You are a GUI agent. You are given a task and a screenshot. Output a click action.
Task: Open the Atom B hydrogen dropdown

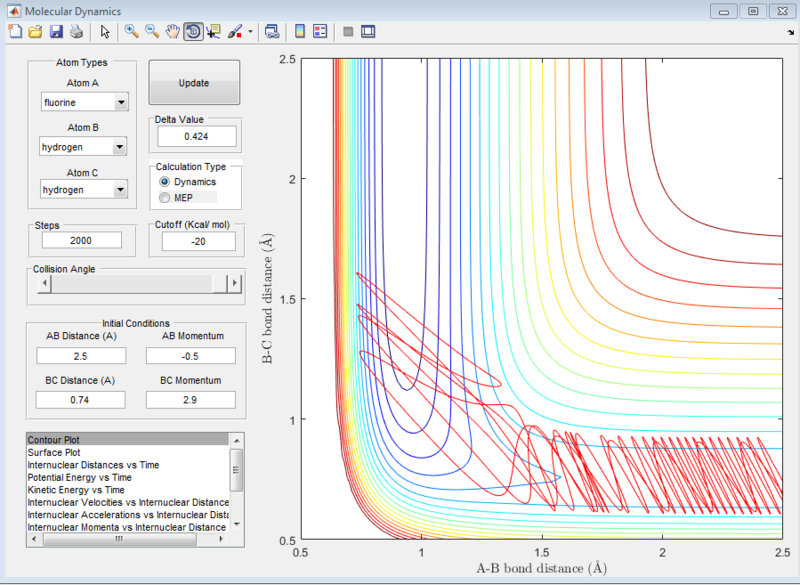point(121,147)
